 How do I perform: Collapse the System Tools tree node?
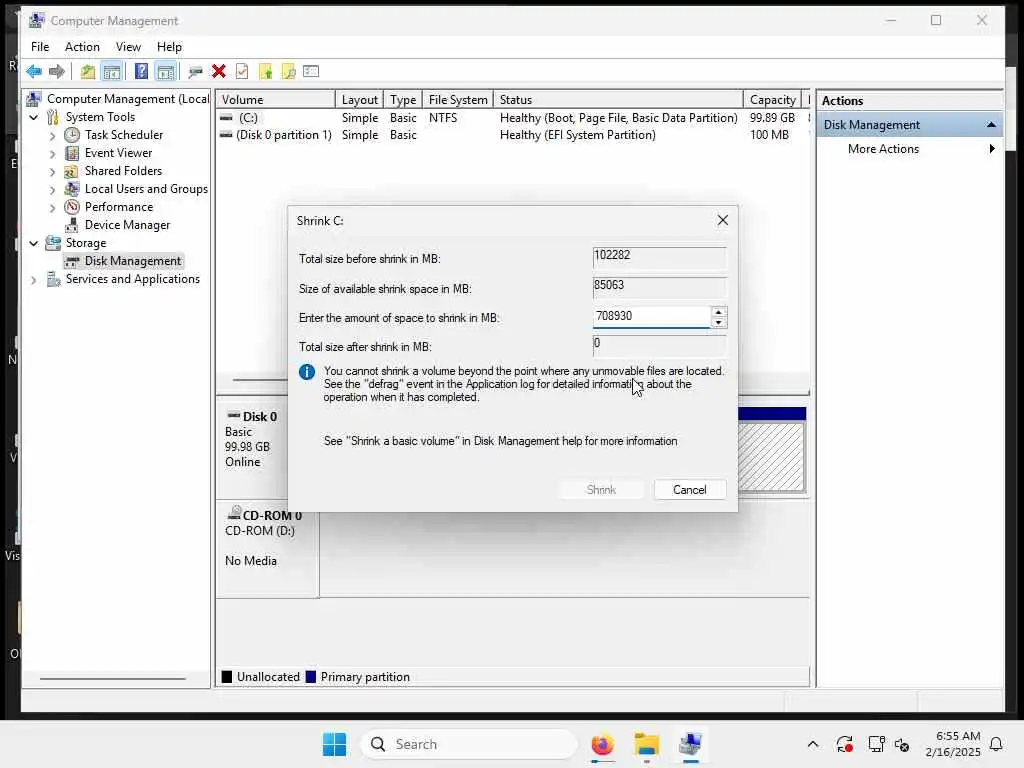pos(33,118)
